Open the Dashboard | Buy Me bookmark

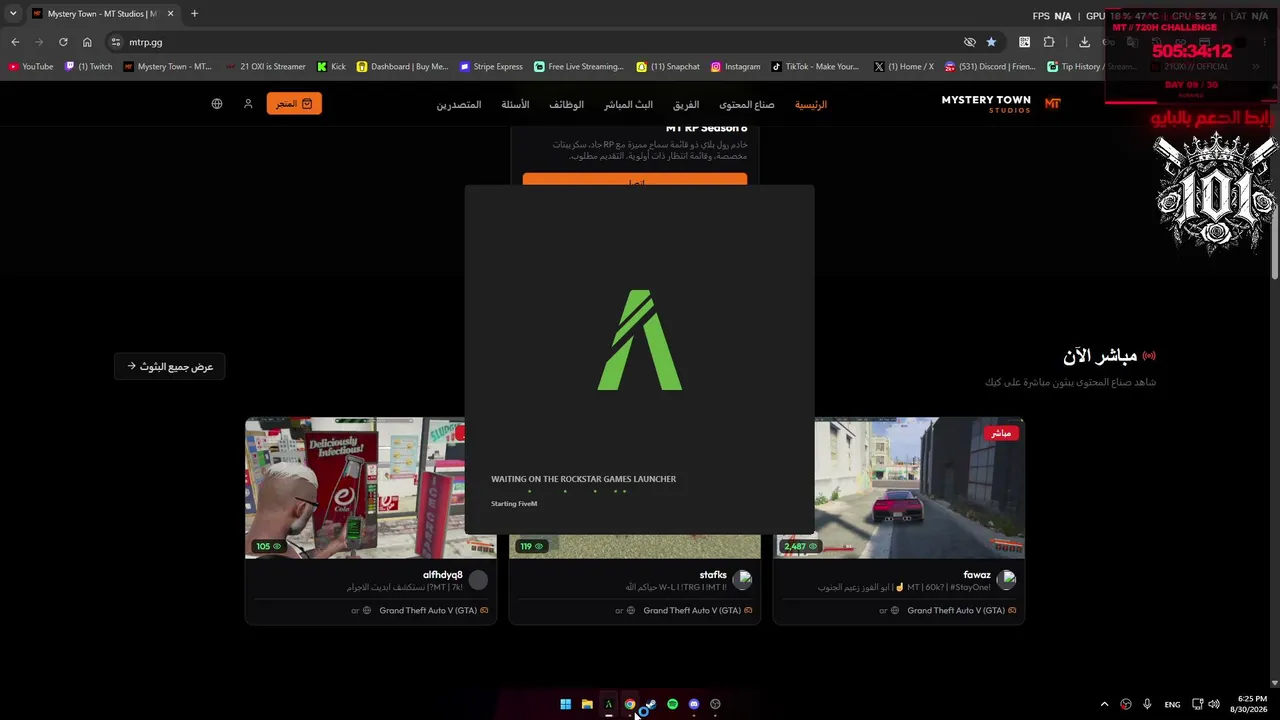[x=402, y=67]
